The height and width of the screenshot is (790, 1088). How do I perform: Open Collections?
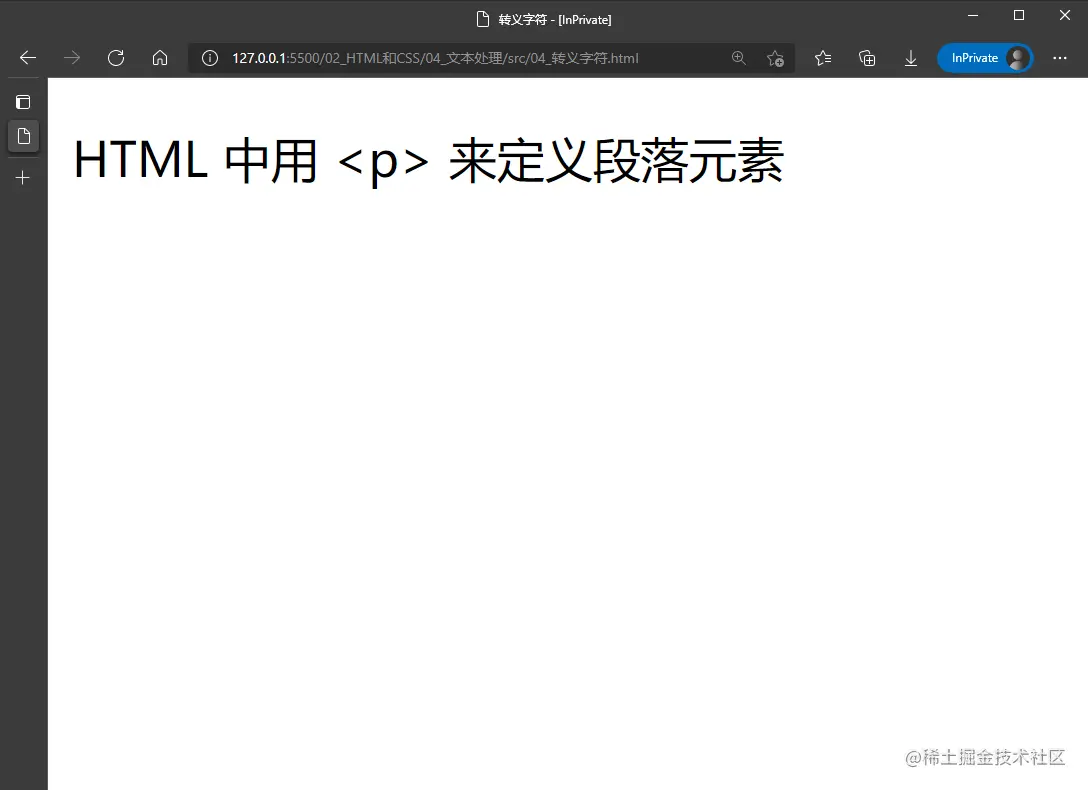point(867,58)
